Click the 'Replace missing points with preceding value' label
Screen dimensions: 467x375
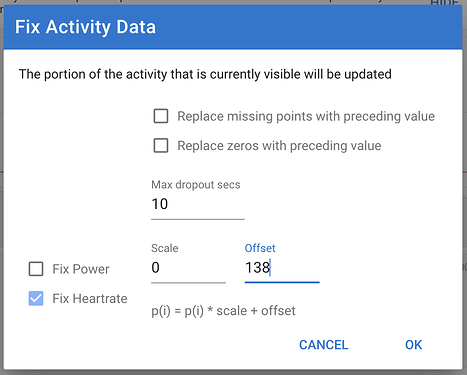coord(306,116)
